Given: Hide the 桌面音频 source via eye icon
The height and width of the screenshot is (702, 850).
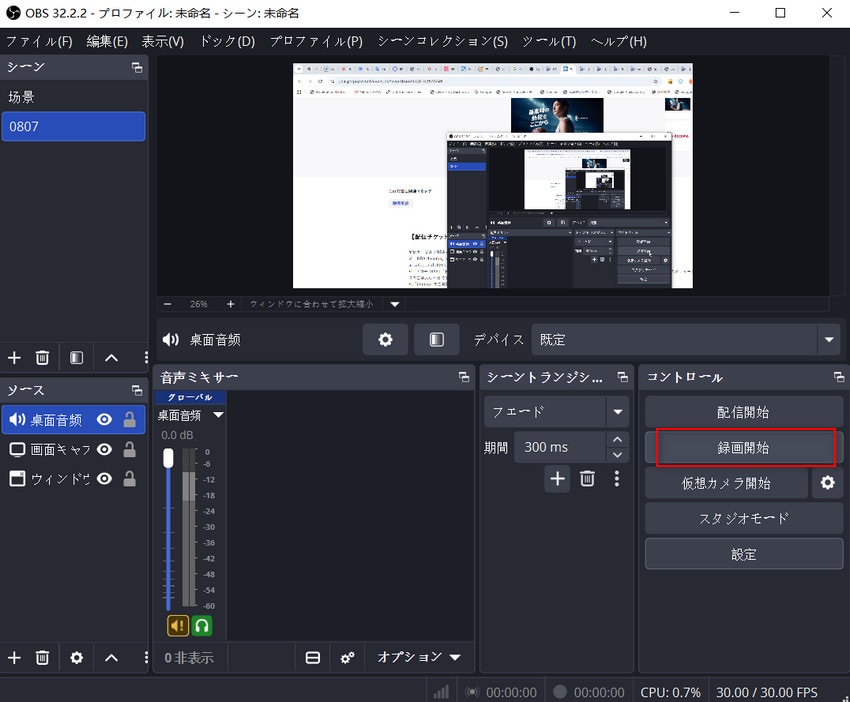Looking at the screenshot, I should pos(104,420).
